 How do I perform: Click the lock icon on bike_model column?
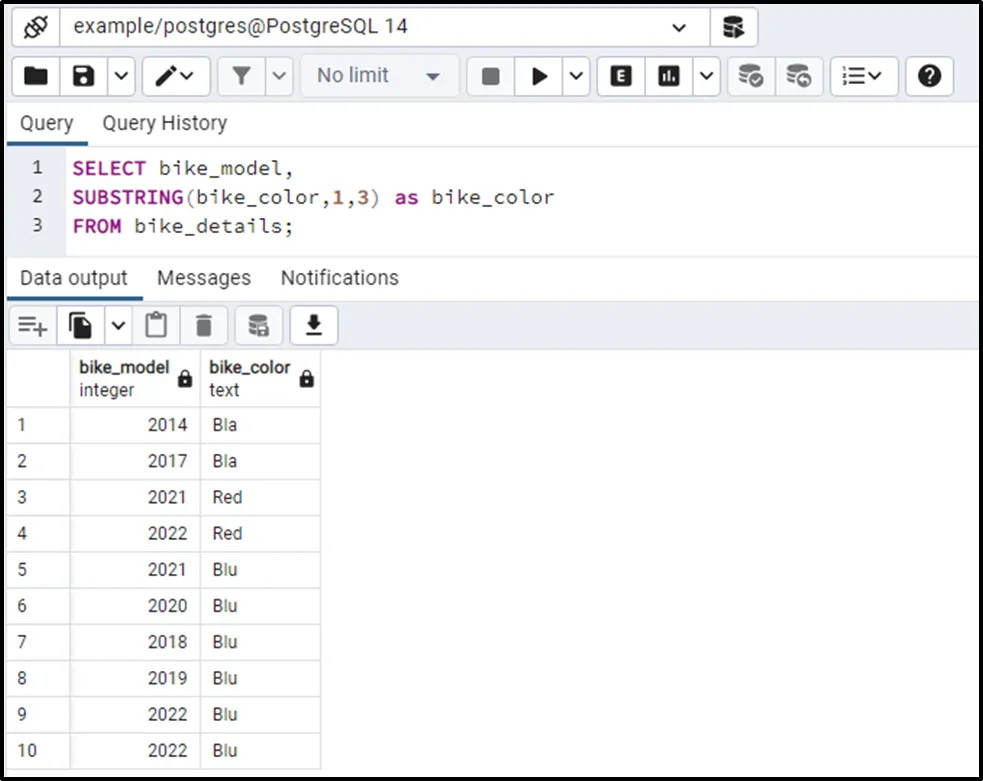(185, 379)
